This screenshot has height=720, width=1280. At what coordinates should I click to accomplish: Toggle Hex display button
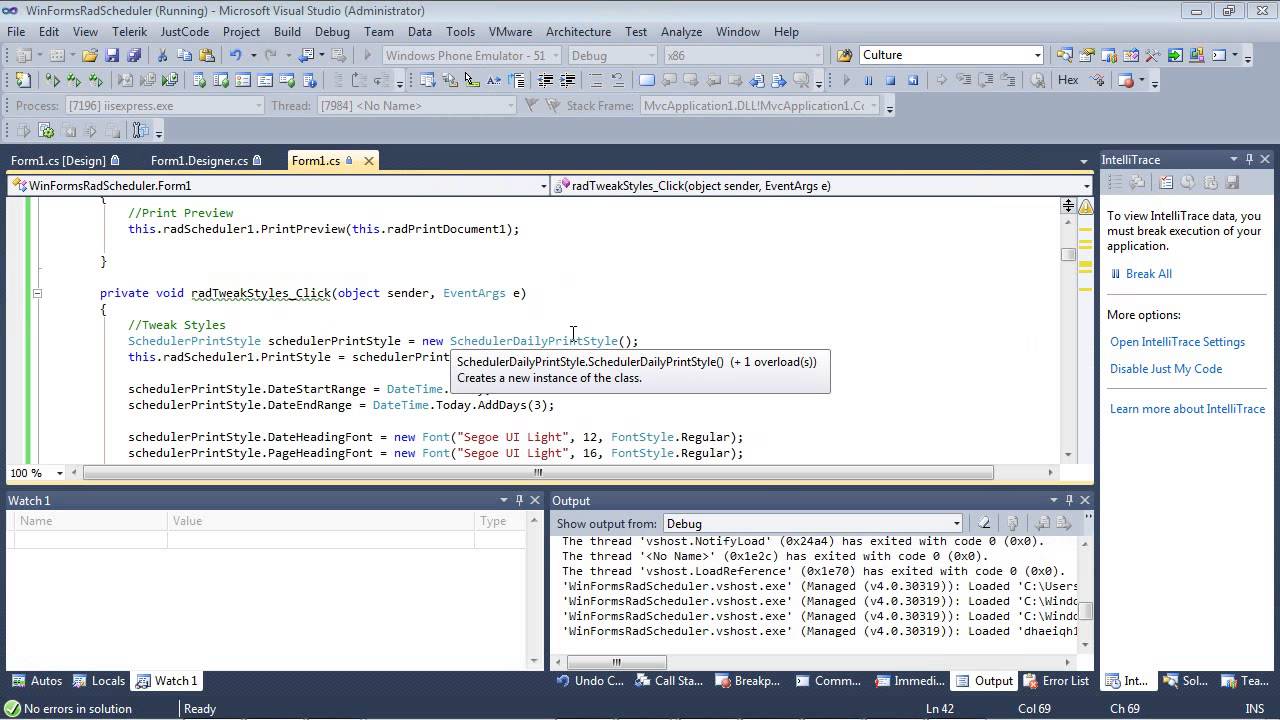tap(1068, 80)
